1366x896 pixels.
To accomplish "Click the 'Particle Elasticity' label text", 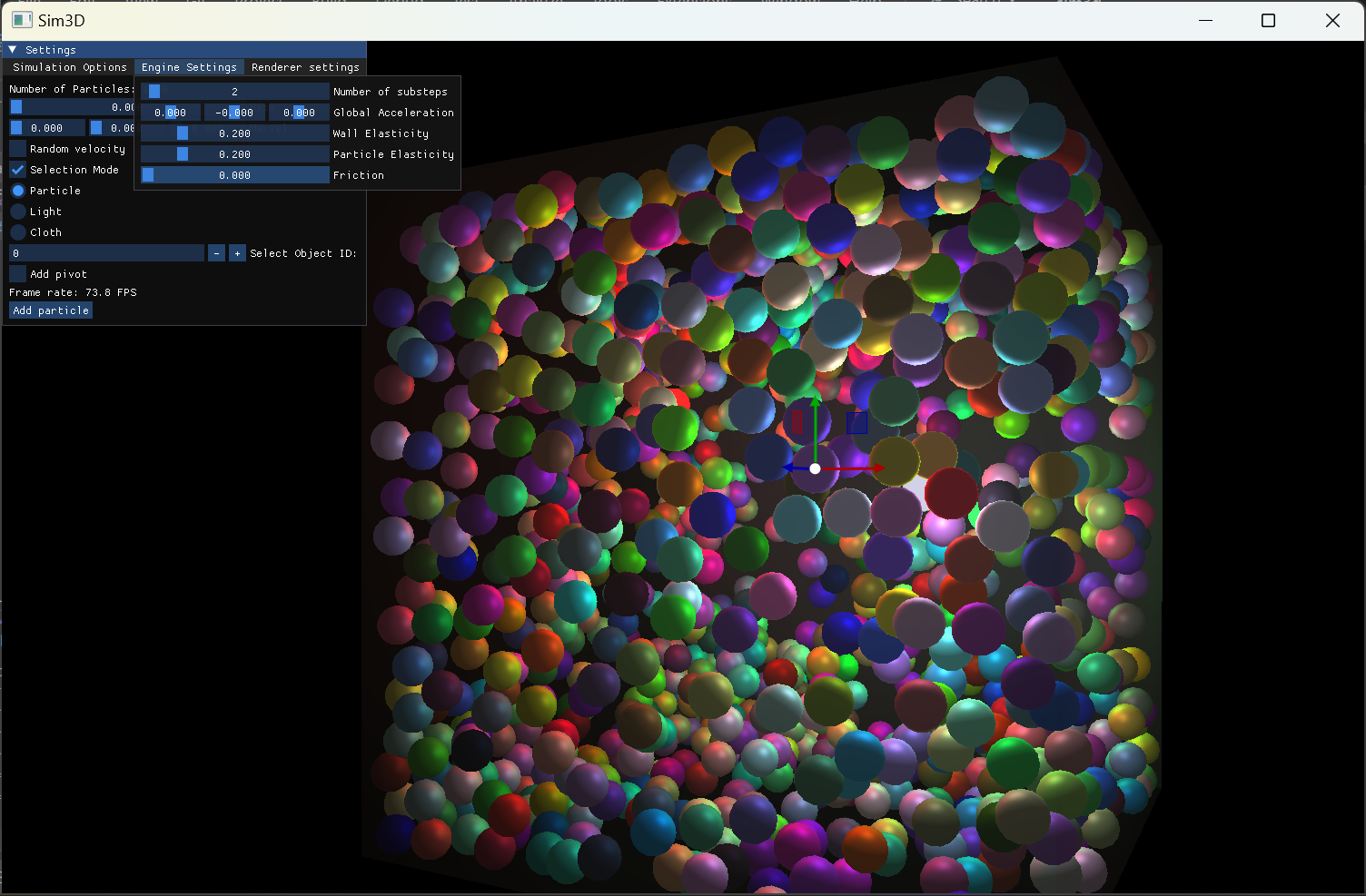I will 393,154.
